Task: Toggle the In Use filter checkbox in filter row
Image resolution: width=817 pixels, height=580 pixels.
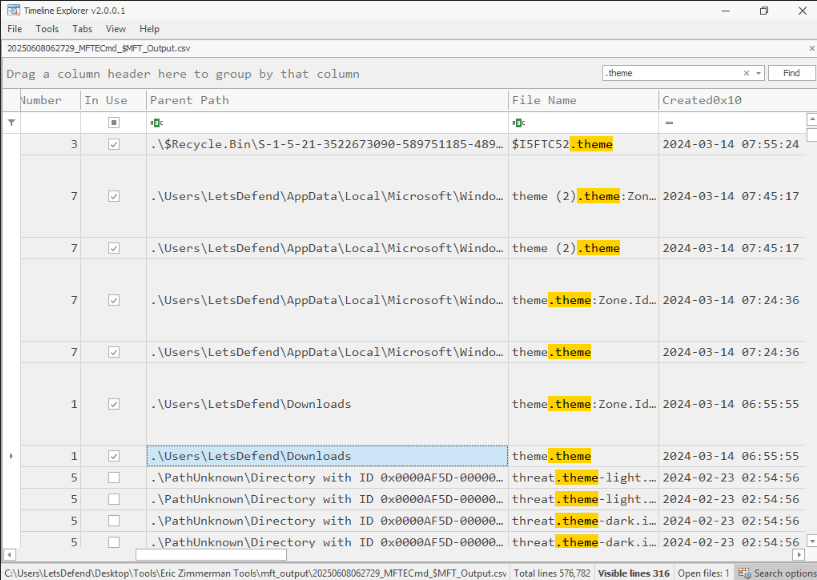Action: tap(114, 122)
